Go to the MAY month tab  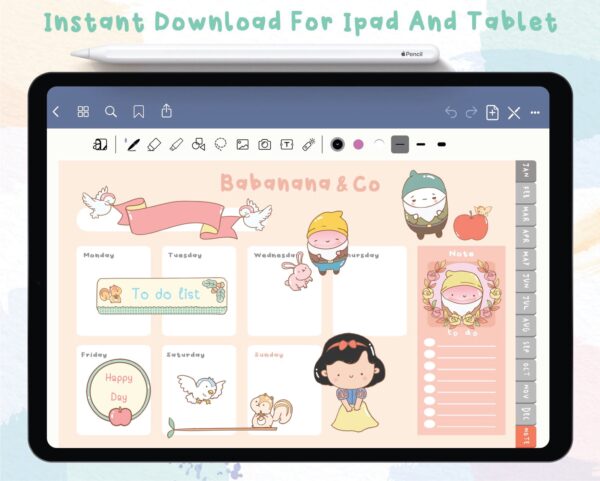(526, 259)
